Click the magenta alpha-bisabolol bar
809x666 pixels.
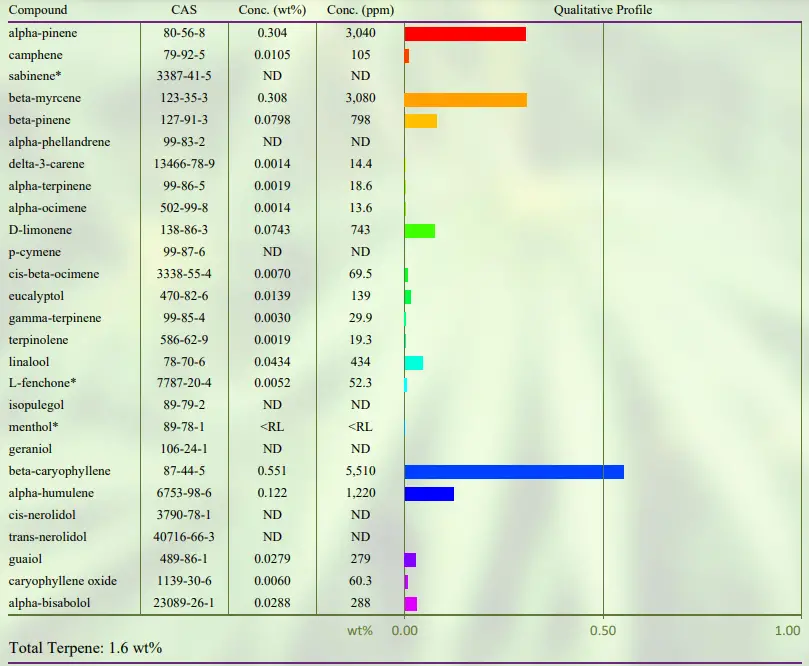(411, 604)
